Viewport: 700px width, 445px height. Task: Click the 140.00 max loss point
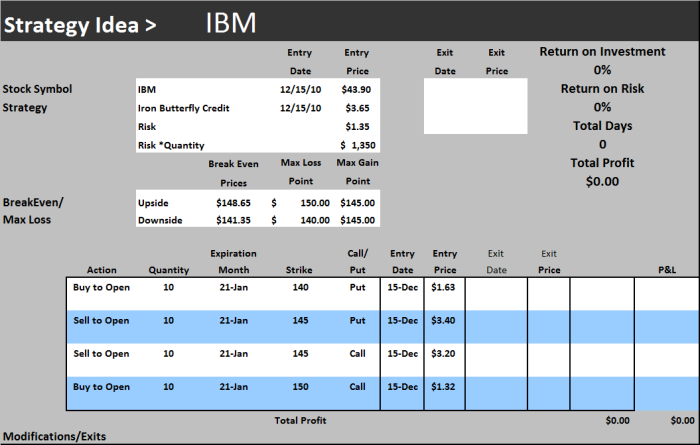click(x=315, y=220)
